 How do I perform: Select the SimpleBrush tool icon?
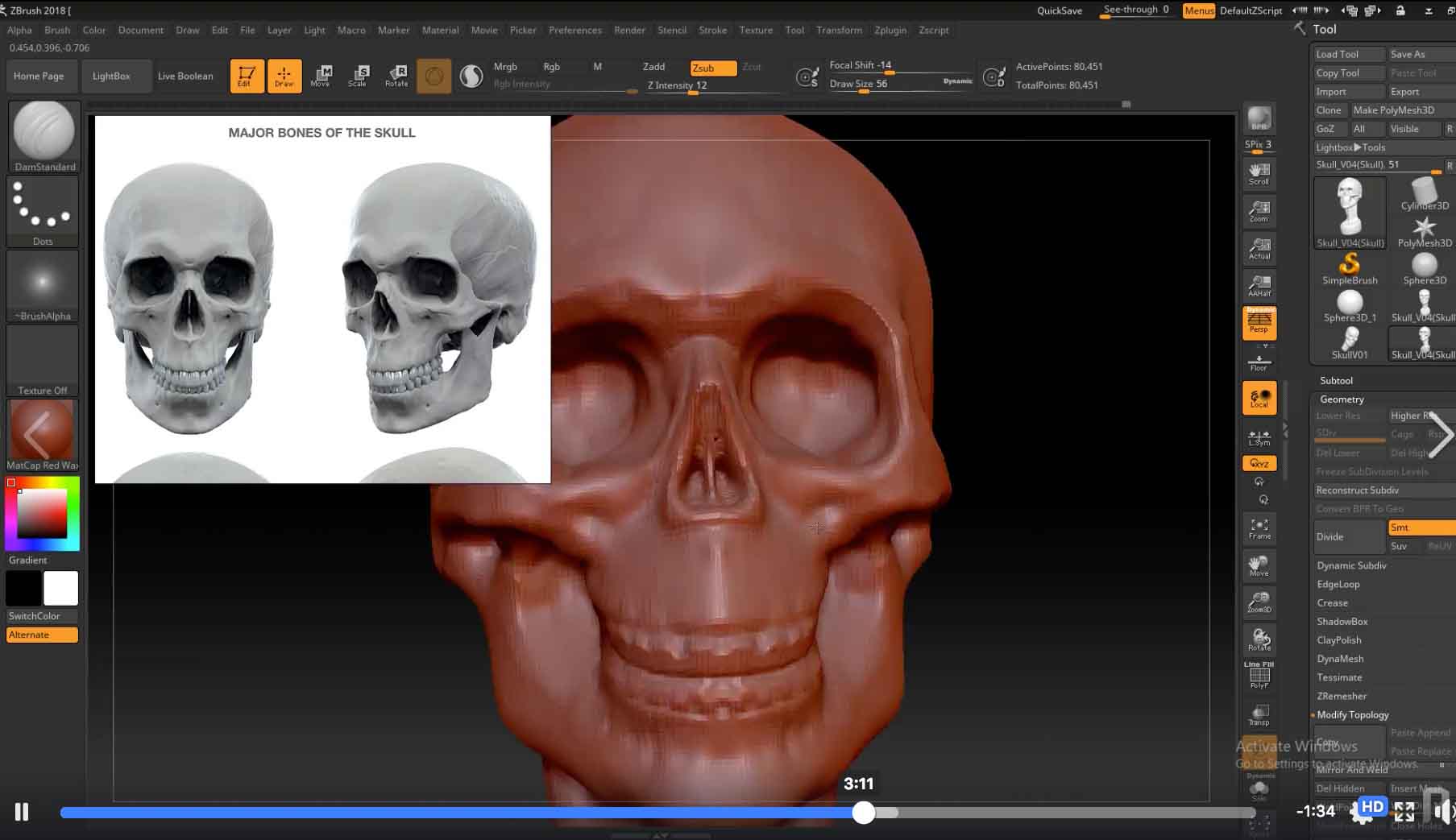1350,267
